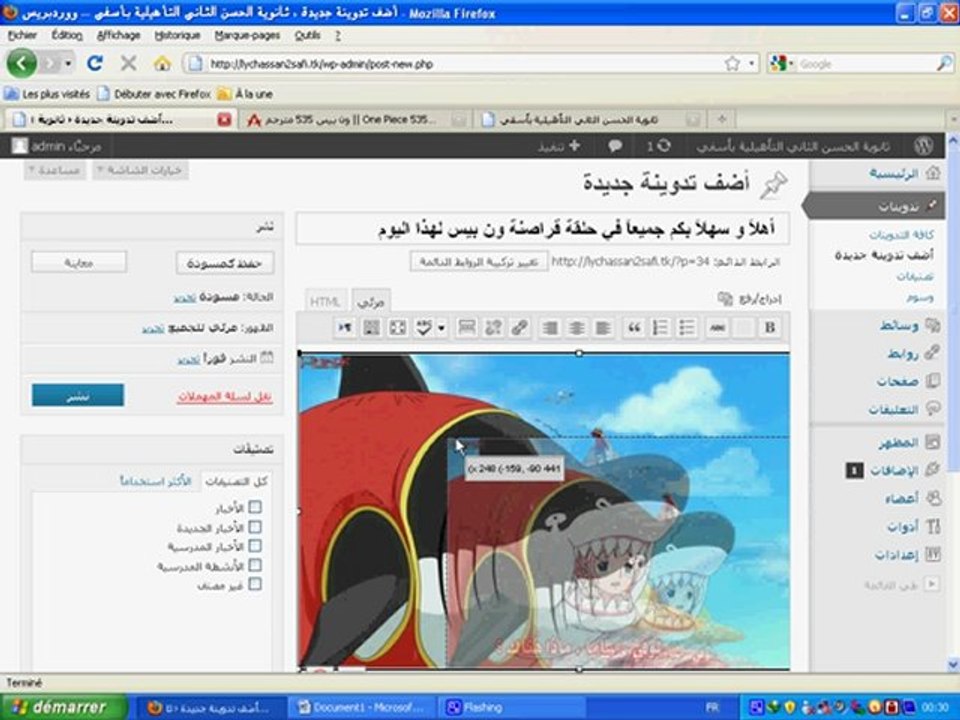Open كافة التدوينات all posts link
Viewport: 960px width, 720px height.
coord(901,235)
